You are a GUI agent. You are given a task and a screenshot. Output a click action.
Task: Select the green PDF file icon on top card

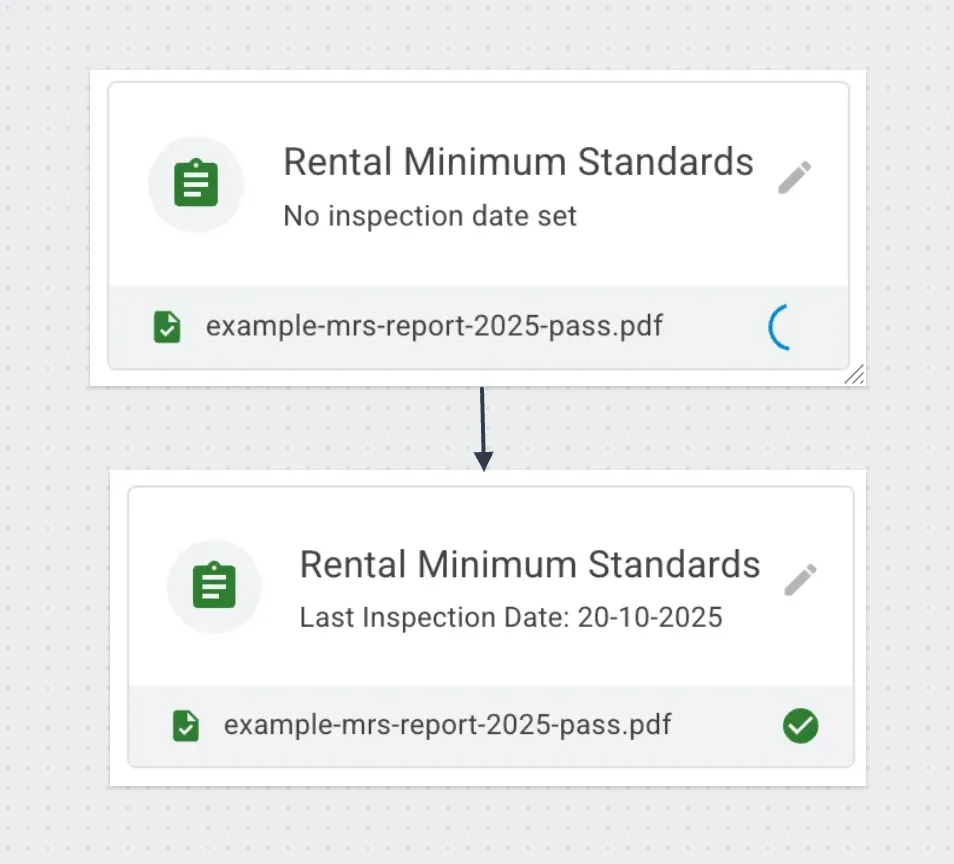(167, 326)
